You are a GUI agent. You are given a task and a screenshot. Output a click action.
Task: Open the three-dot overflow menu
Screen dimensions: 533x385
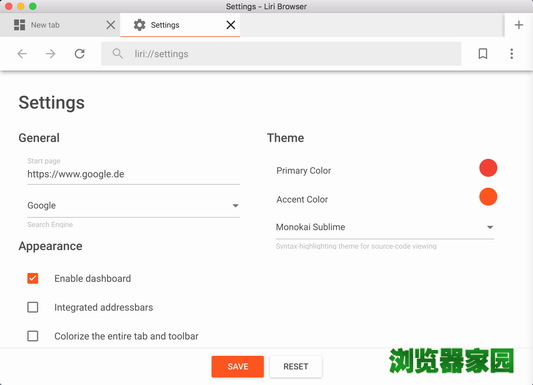point(512,54)
